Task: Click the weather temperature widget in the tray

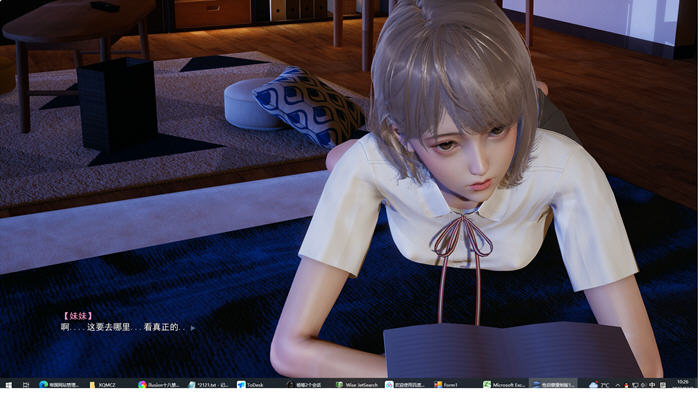Action: (599, 385)
